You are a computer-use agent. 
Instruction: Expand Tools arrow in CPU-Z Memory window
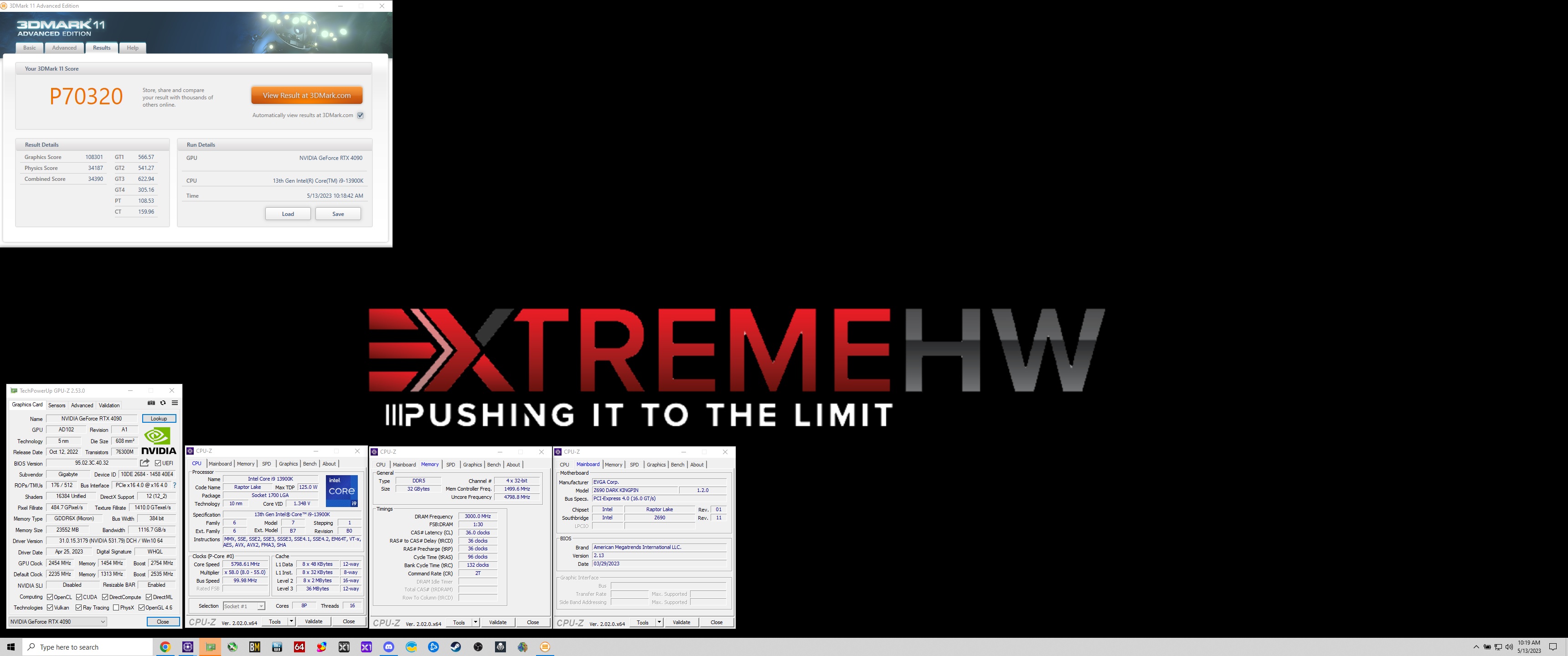point(475,622)
